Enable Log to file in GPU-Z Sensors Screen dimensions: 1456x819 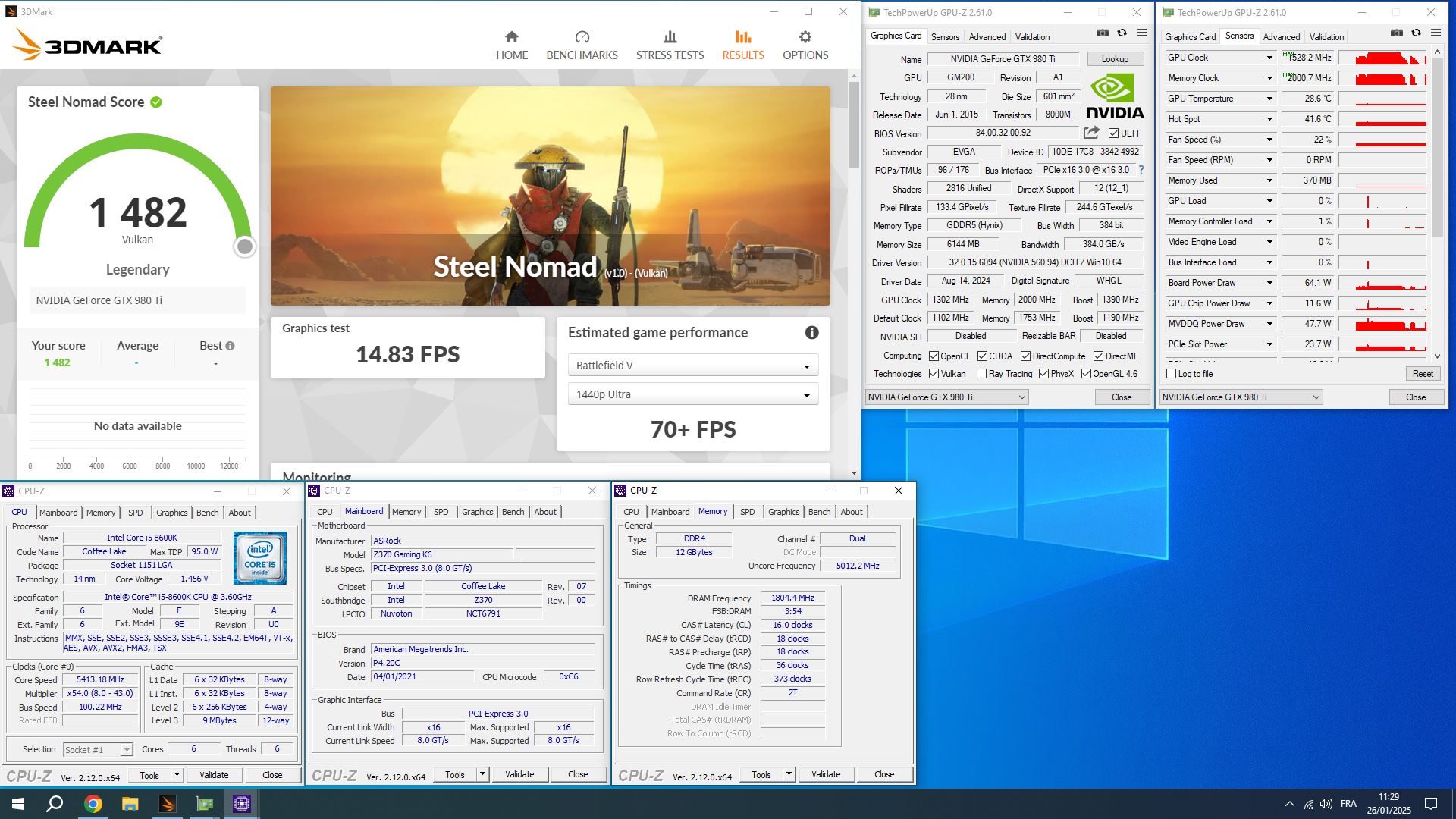(1172, 374)
